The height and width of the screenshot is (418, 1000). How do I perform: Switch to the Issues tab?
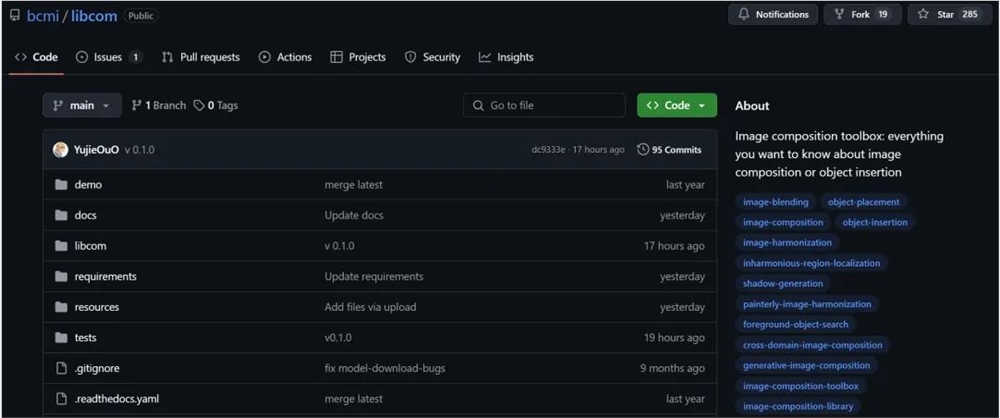pyautogui.click(x=108, y=57)
